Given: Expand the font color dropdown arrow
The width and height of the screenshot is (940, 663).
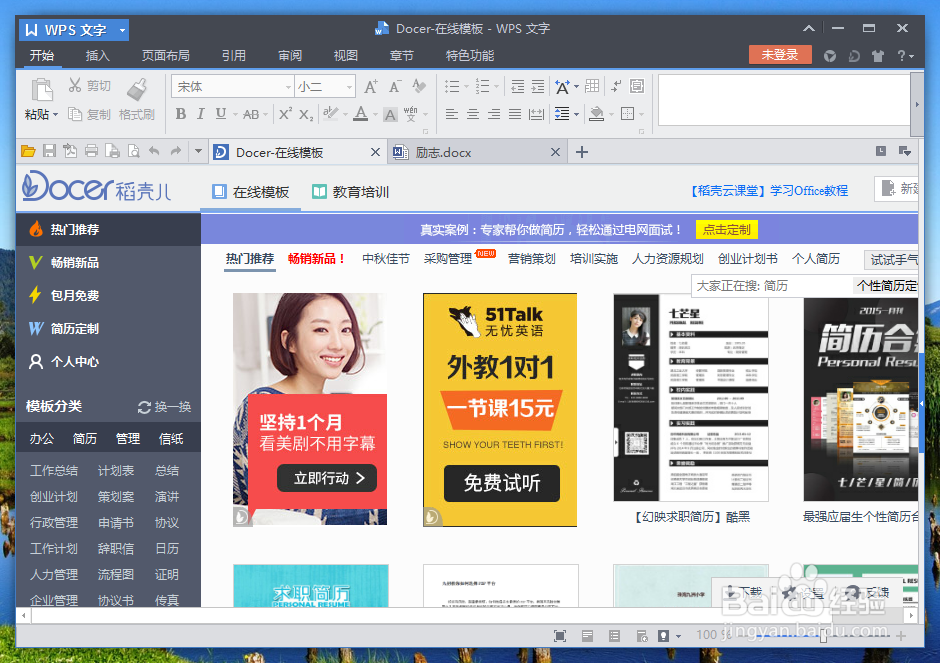Looking at the screenshot, I should [x=375, y=114].
